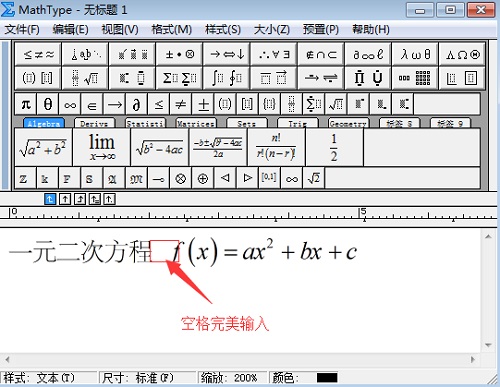Image resolution: width=500 pixels, height=387 pixels.
Task: Open the products and set theory templates palette
Action: (368, 78)
